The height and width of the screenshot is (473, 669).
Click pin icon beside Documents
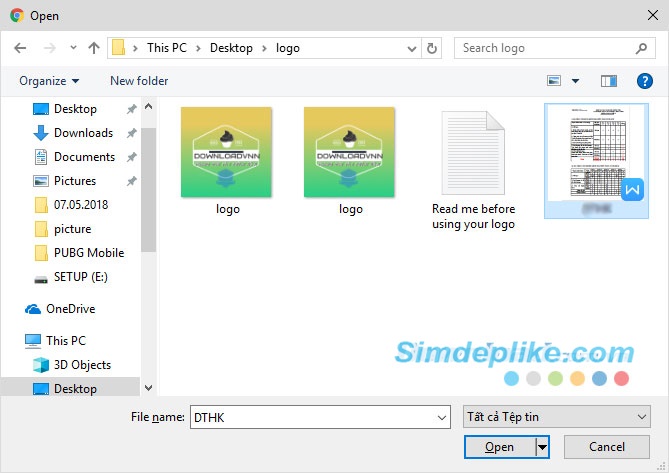click(131, 157)
